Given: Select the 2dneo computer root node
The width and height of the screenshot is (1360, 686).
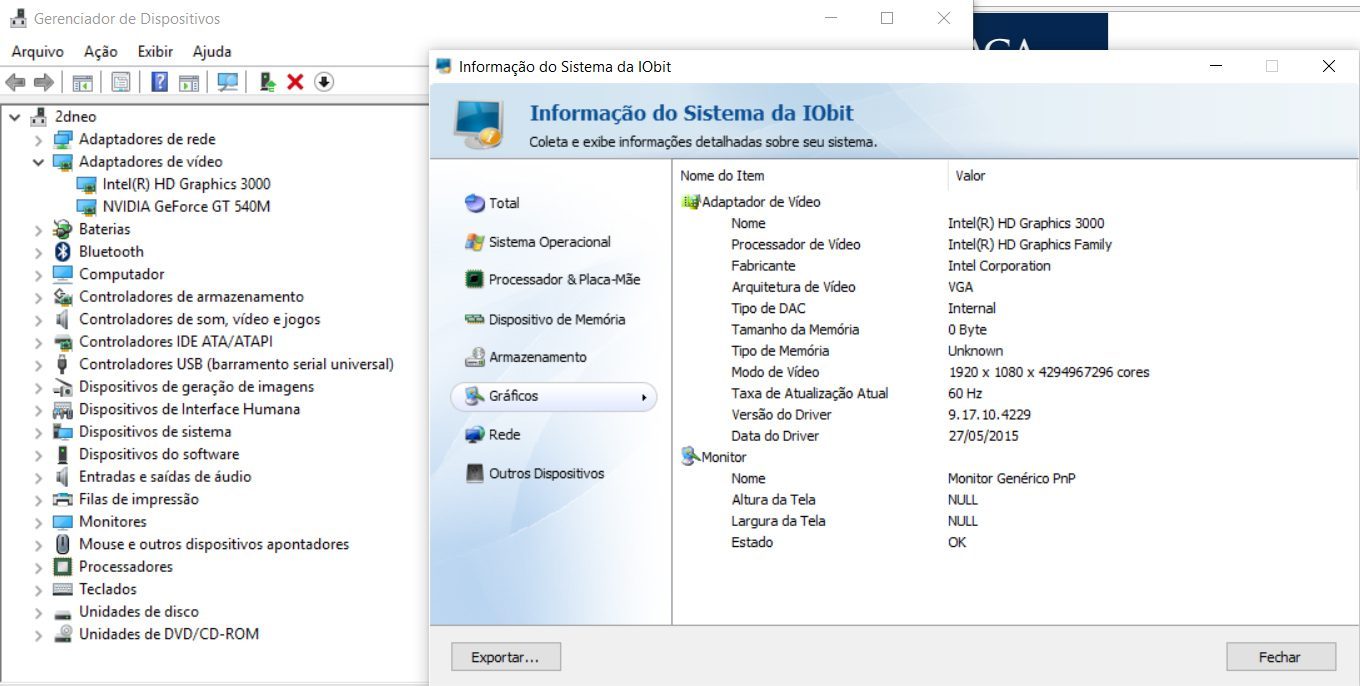Looking at the screenshot, I should coord(75,117).
